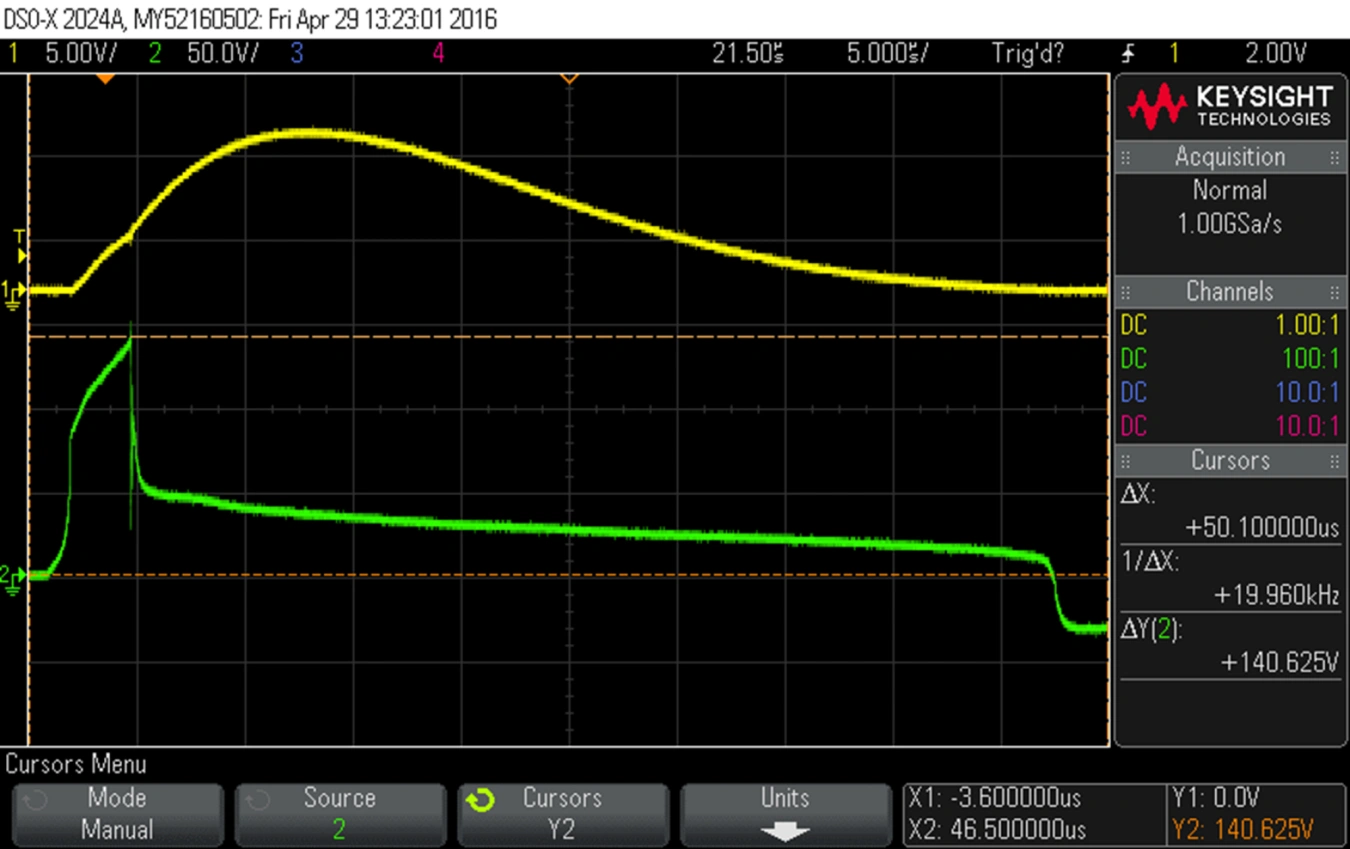Screen dimensions: 1350x849
Task: Open the Acquisition panel header
Action: [1230, 157]
